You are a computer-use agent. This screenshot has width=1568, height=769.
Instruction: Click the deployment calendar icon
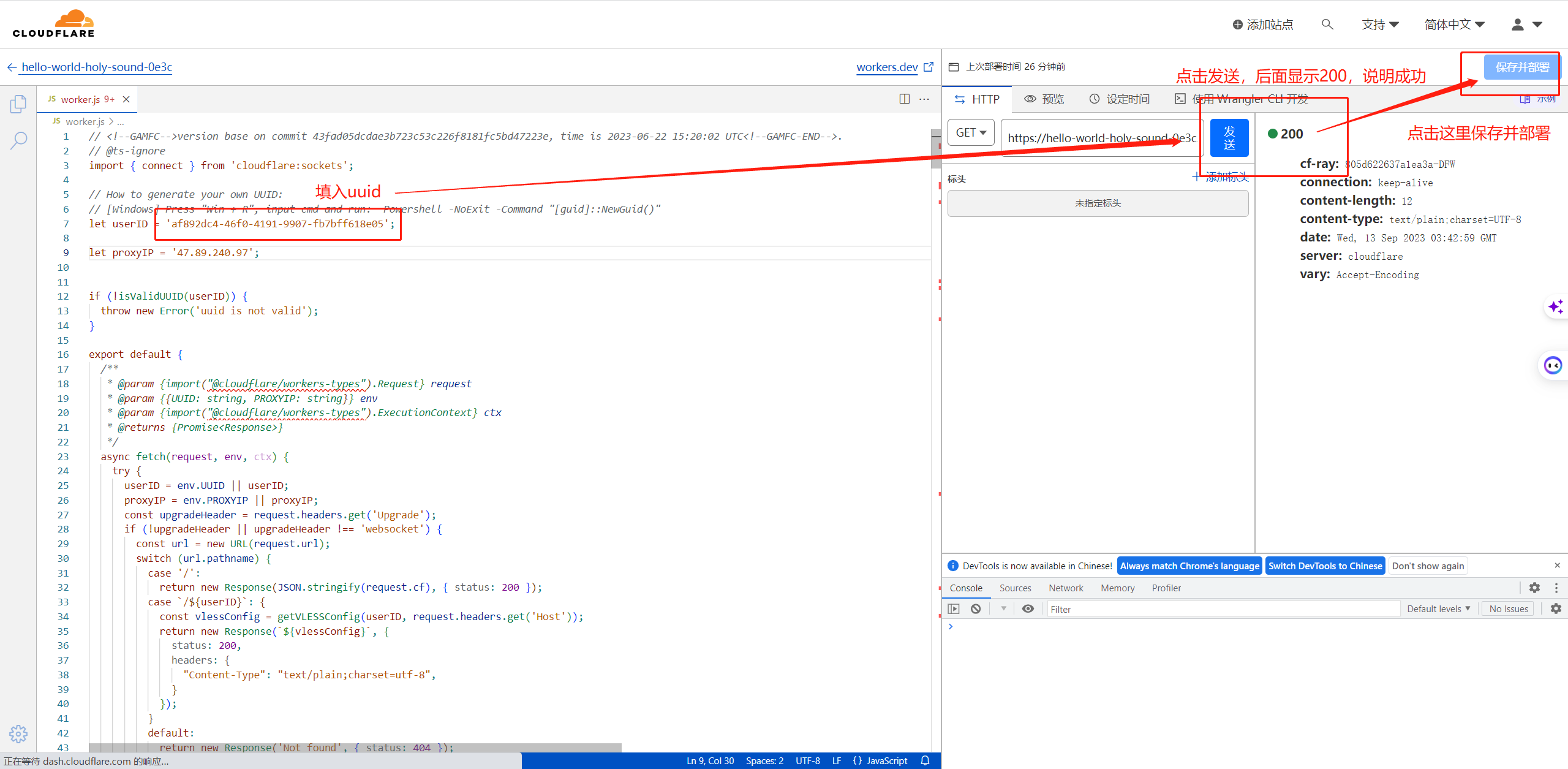click(954, 67)
